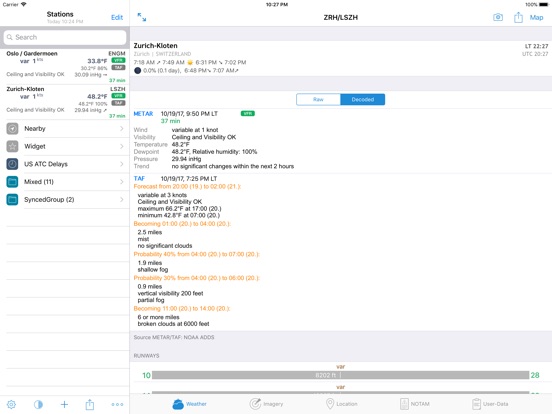Expand detail view with arrows icon
This screenshot has height=414, width=552.
[x=142, y=17]
